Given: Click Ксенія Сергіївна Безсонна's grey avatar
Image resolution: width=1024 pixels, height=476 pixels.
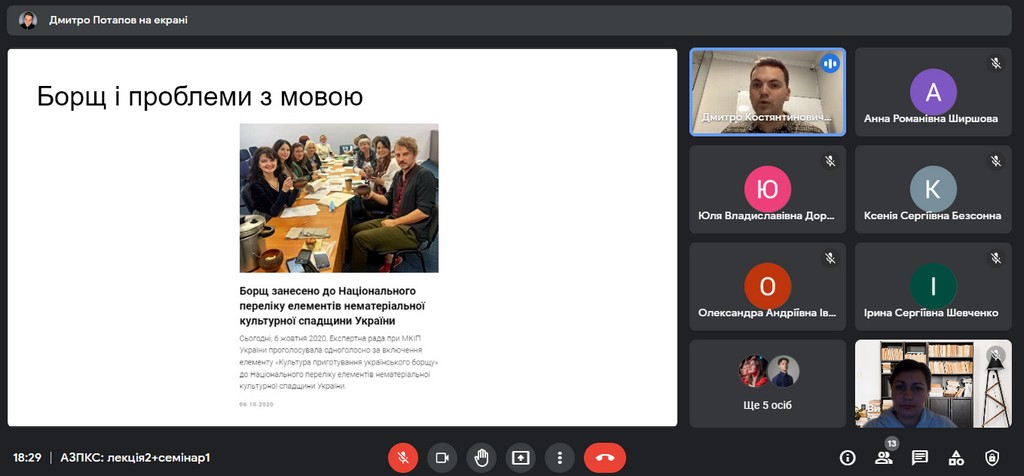Looking at the screenshot, I should pyautogui.click(x=933, y=189).
